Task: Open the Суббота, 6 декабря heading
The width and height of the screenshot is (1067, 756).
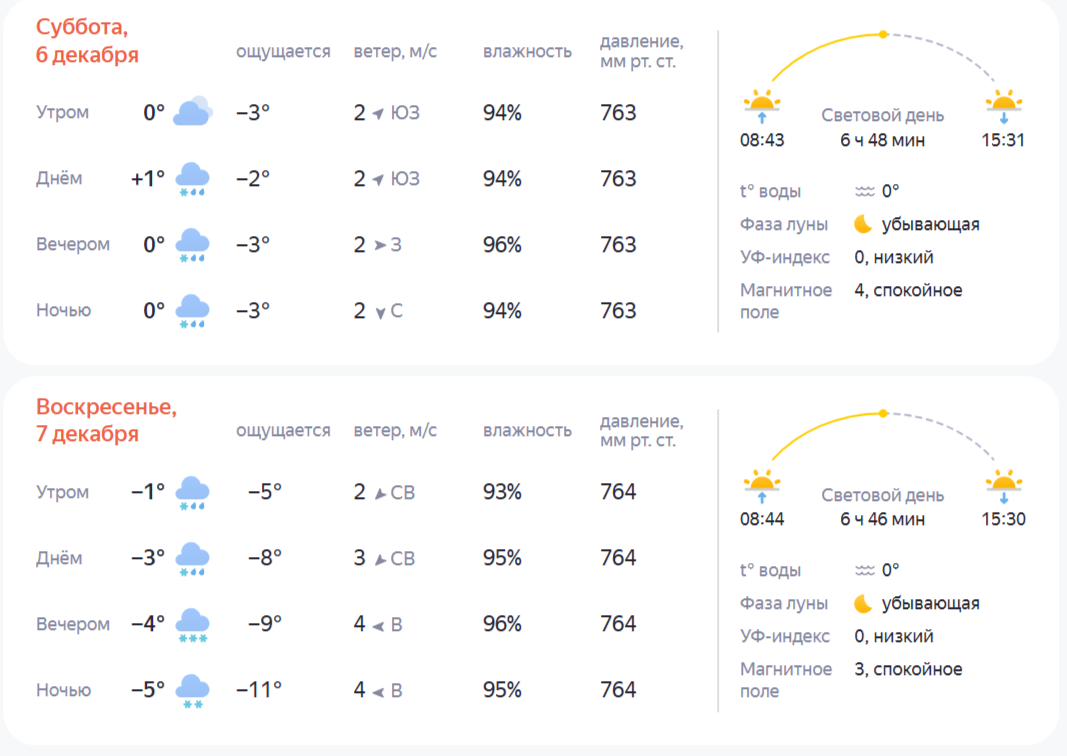Action: (87, 41)
